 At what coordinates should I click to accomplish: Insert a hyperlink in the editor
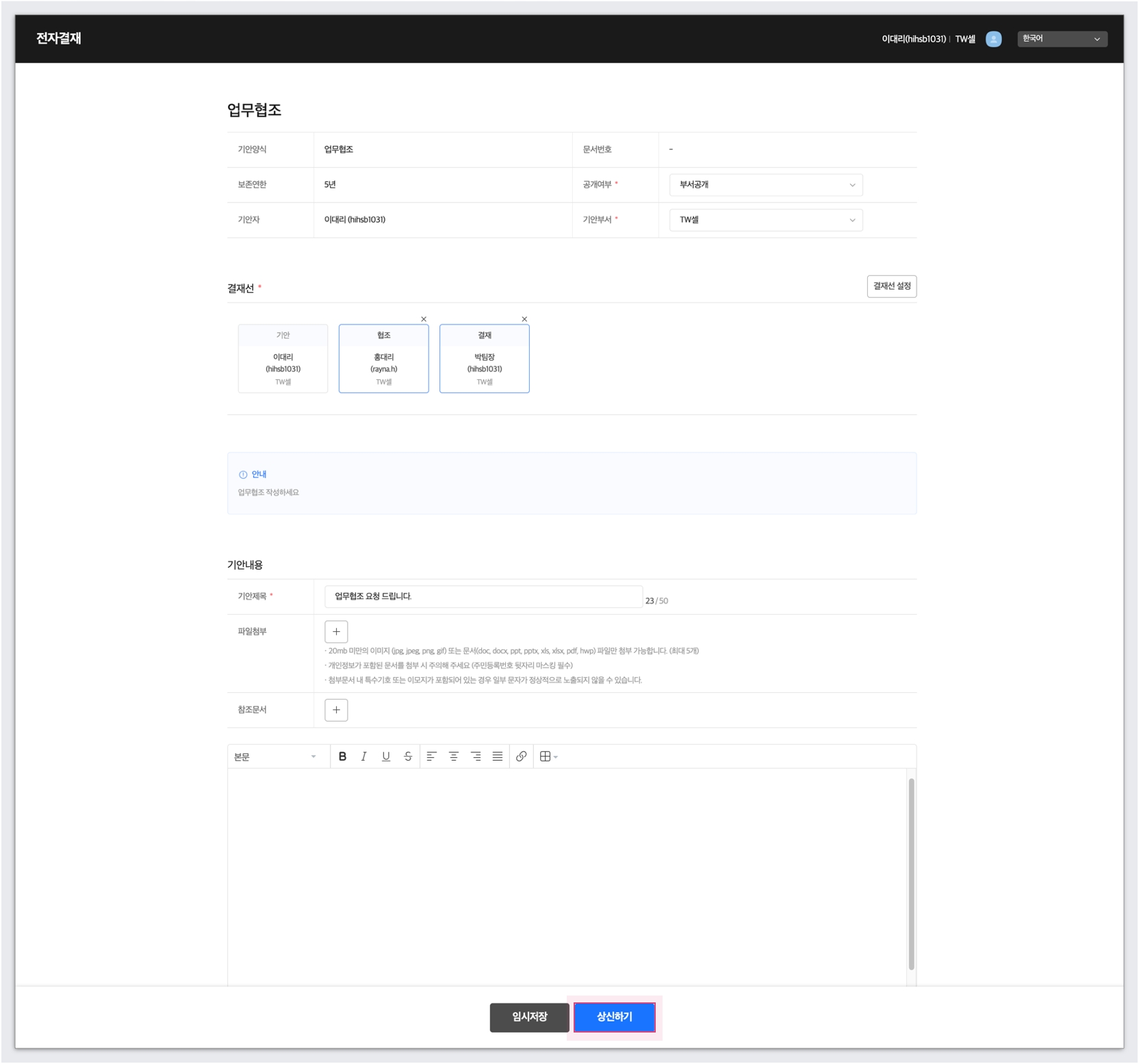pos(521,757)
